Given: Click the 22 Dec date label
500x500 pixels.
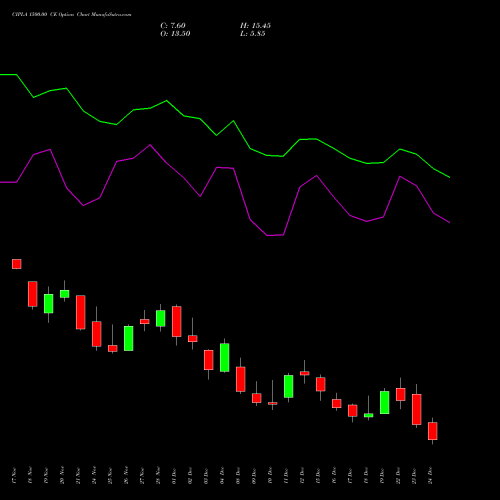Looking at the screenshot, I should pyautogui.click(x=398, y=476).
